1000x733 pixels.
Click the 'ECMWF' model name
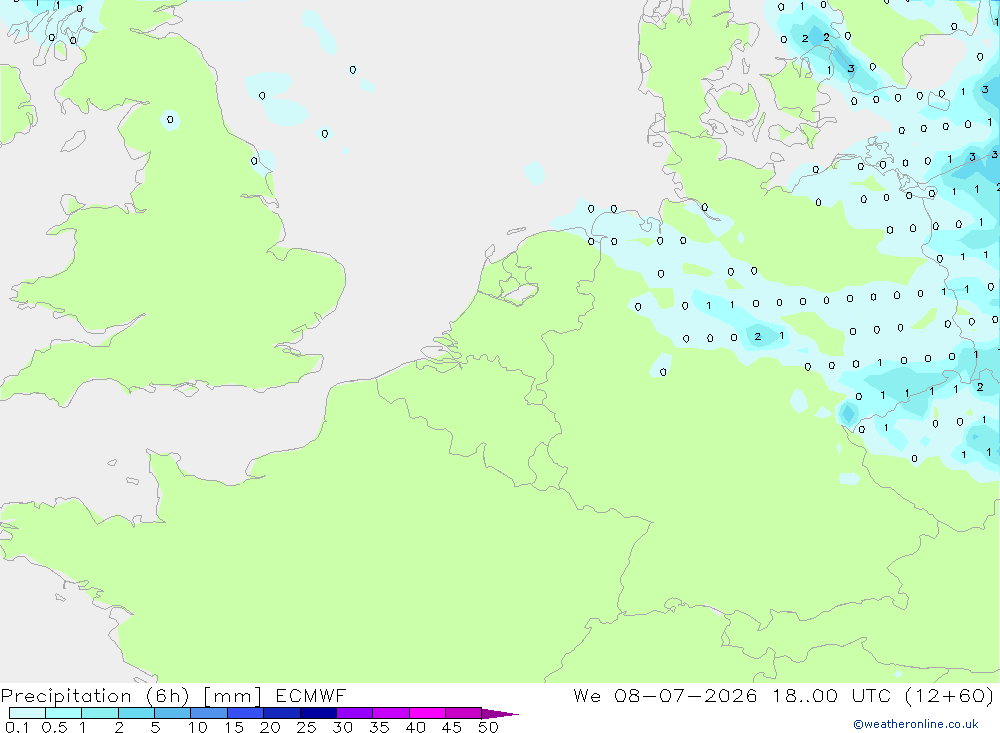pyautogui.click(x=311, y=695)
